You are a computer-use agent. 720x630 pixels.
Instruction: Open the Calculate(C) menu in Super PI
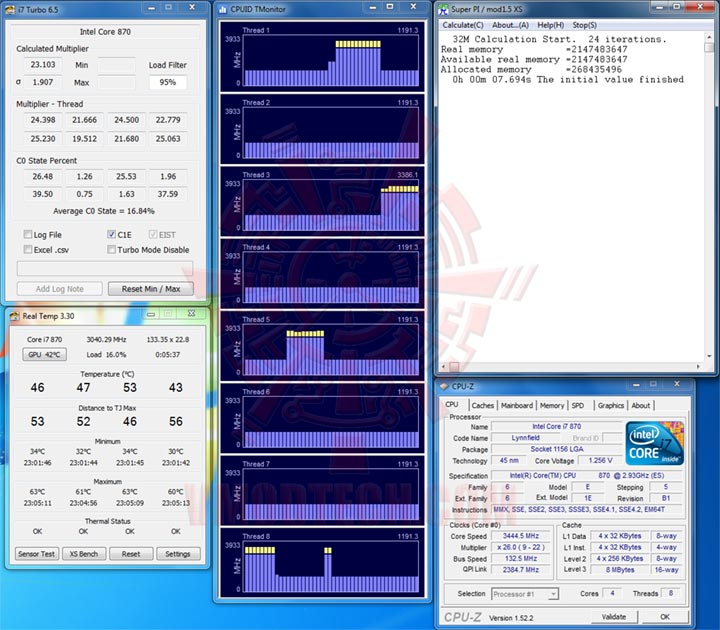(x=462, y=25)
